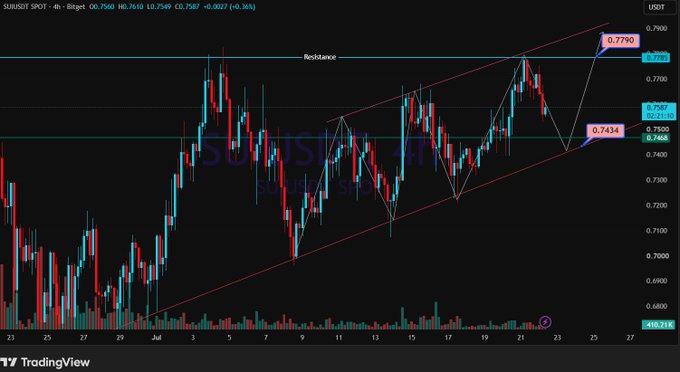Click the purple lightning bolt event icon
This screenshot has height=372, width=680.
point(546,322)
